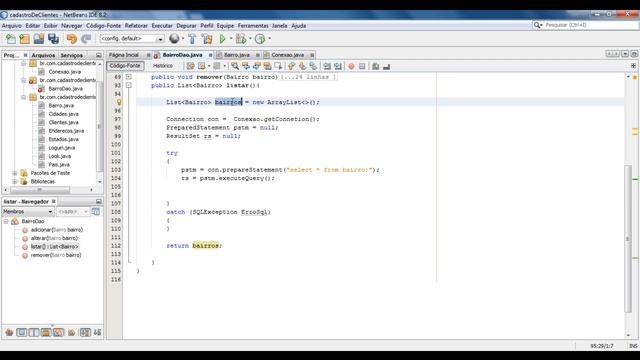
Task: Click the editor Find Selection magnifier icon
Action: click(235, 66)
